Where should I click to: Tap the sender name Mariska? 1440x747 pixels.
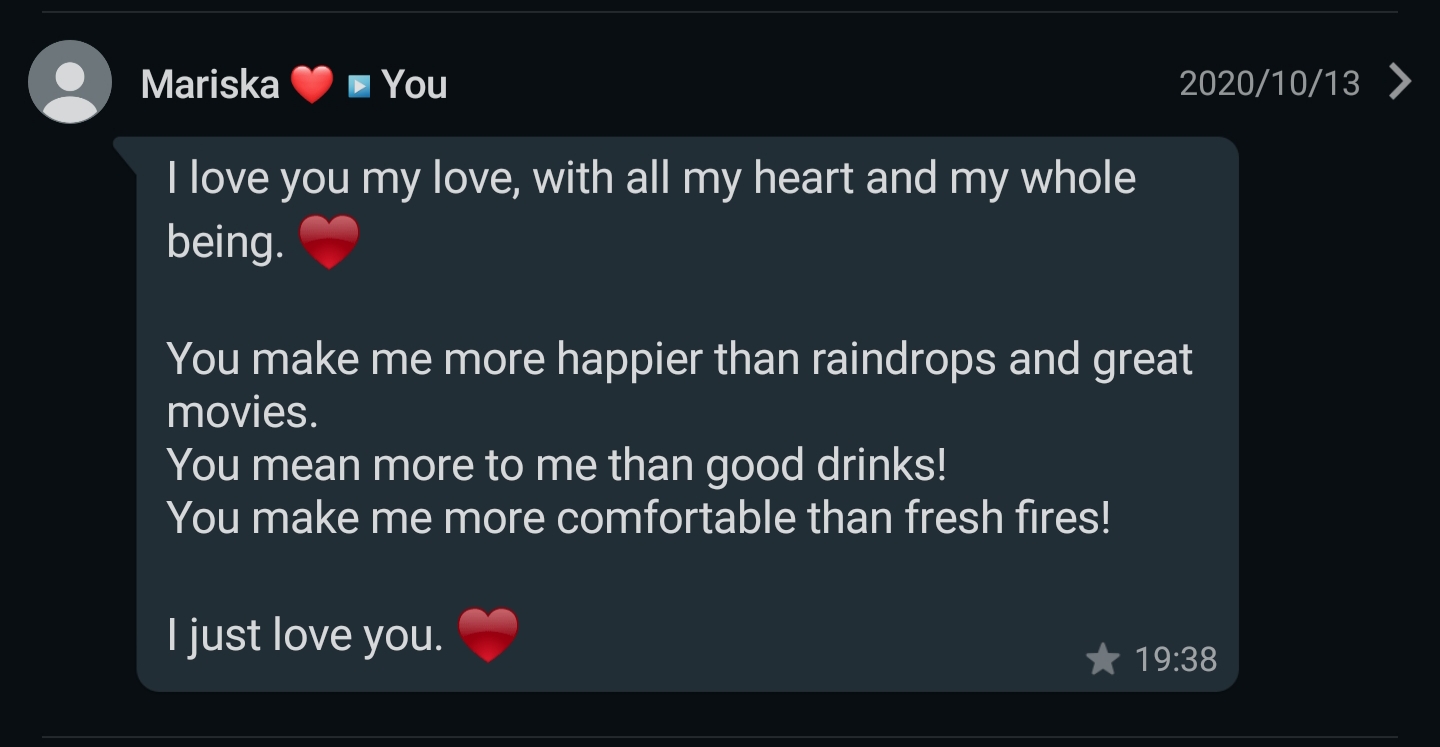pyautogui.click(x=210, y=84)
